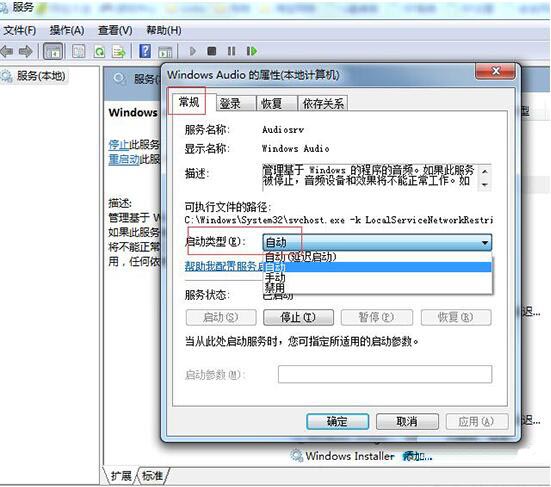551x487 pixels.
Task: Click the Refresh toolbar icon
Action: coord(99,52)
